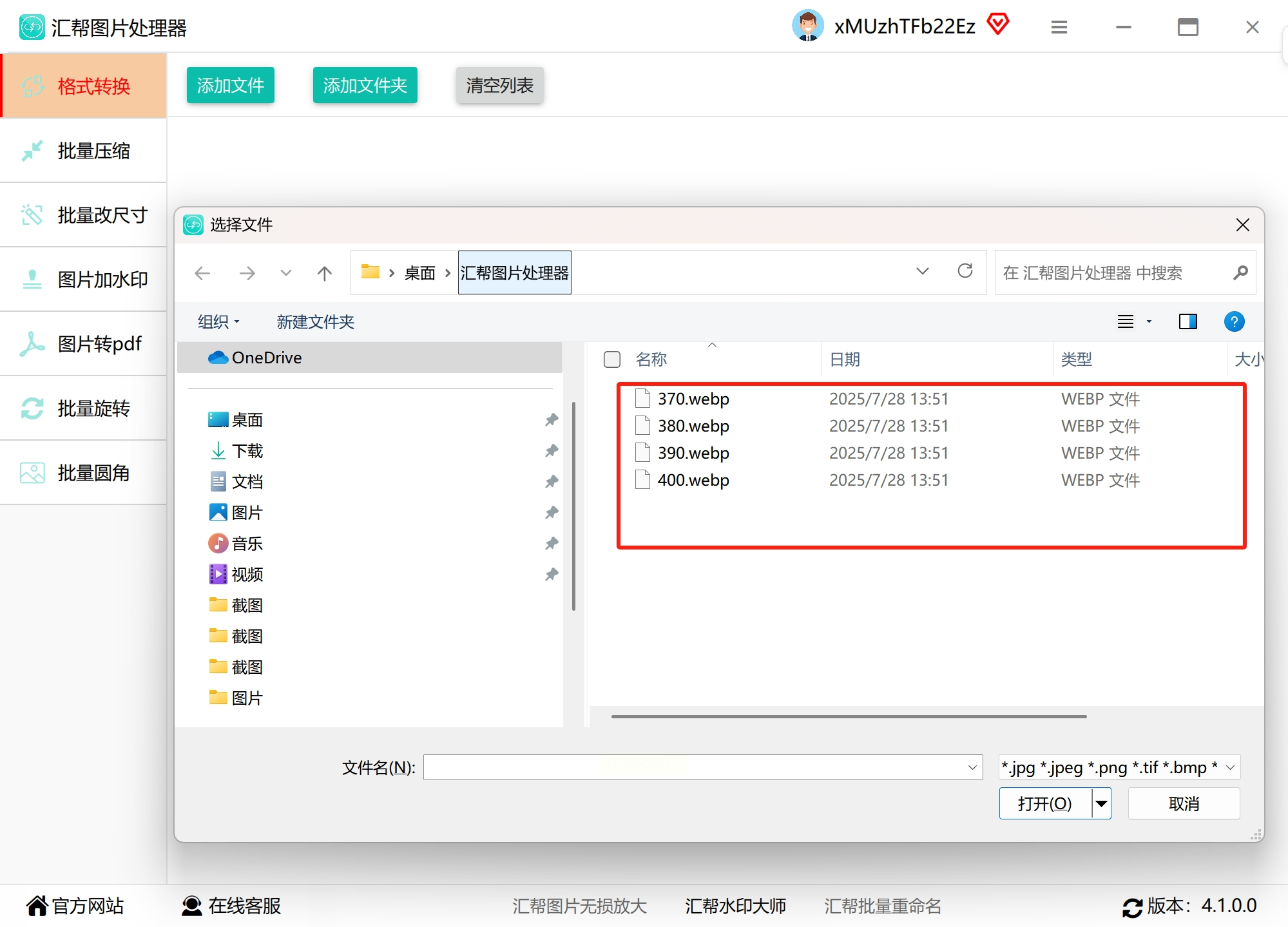Image resolution: width=1288 pixels, height=927 pixels.
Task: Close the 选择文件 dialog
Action: tap(1243, 225)
